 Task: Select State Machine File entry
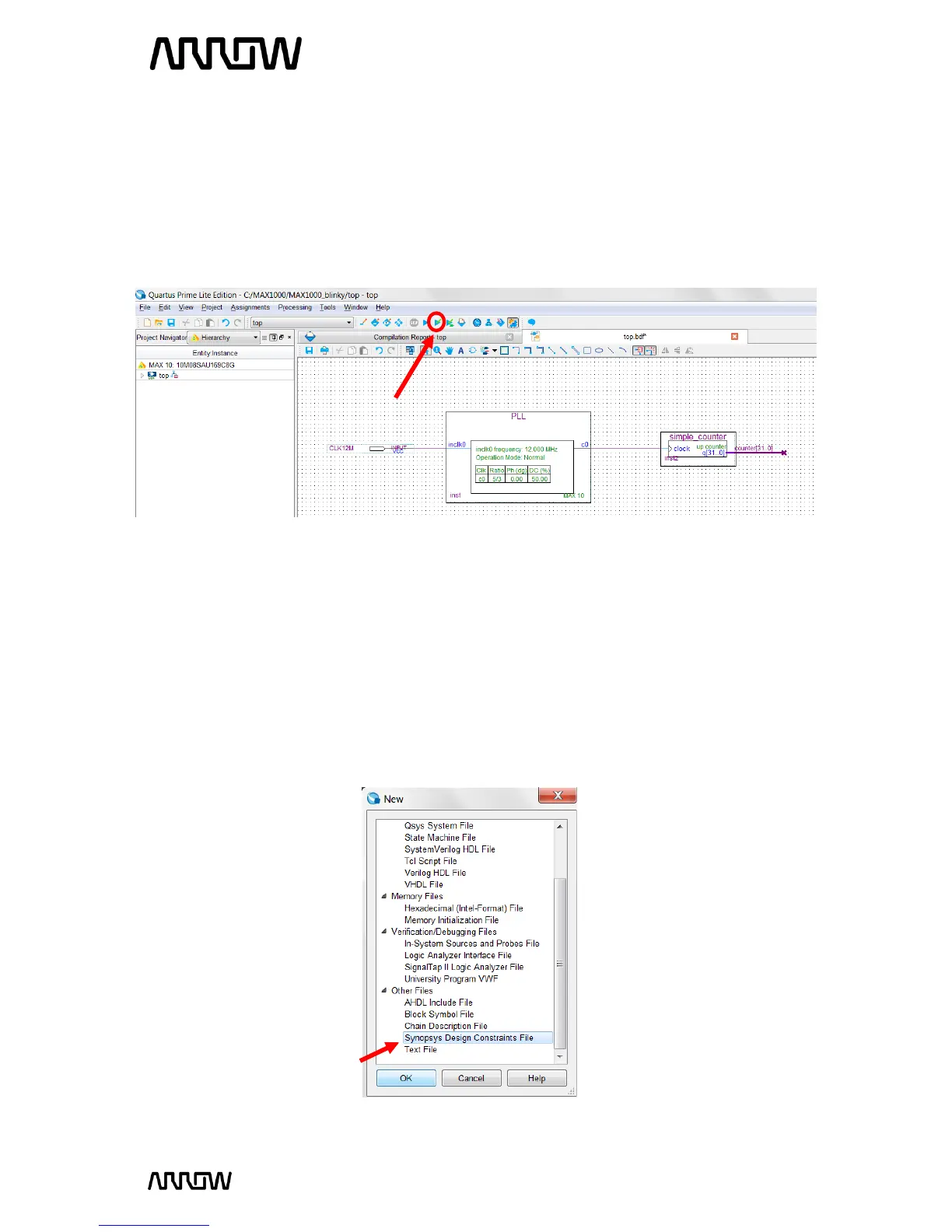440,838
